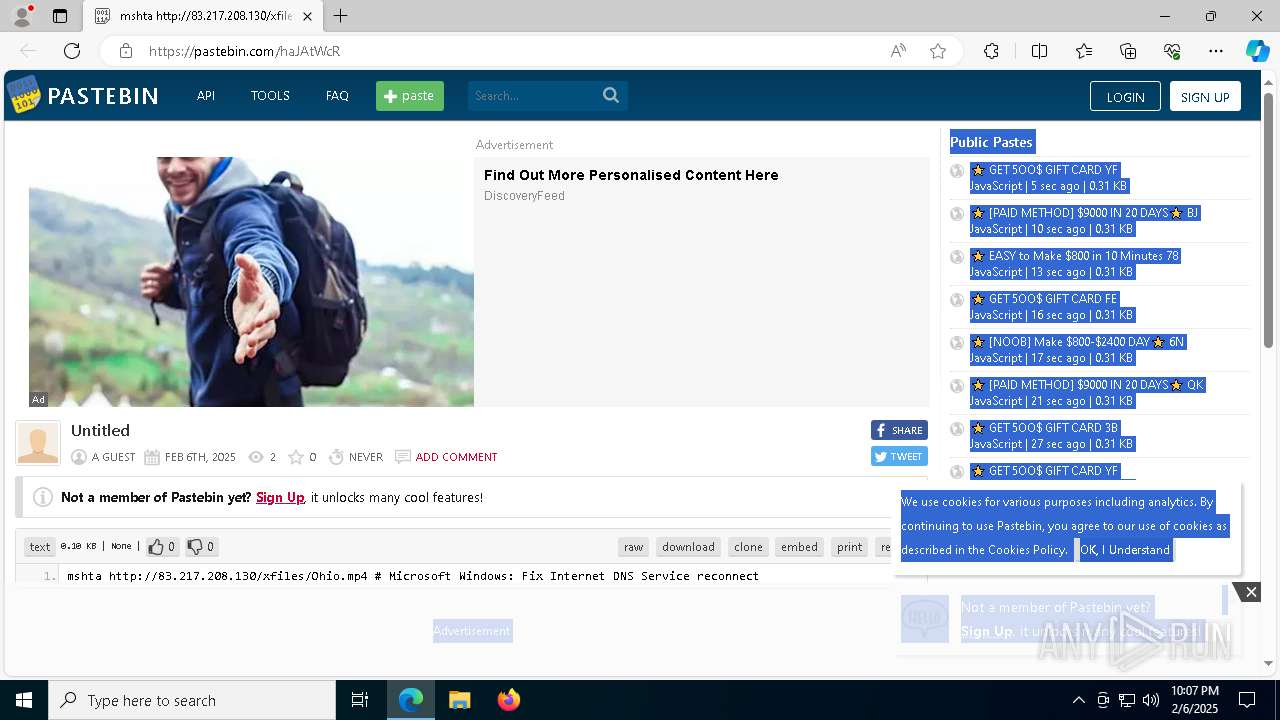Click the text syntax label

(40, 547)
